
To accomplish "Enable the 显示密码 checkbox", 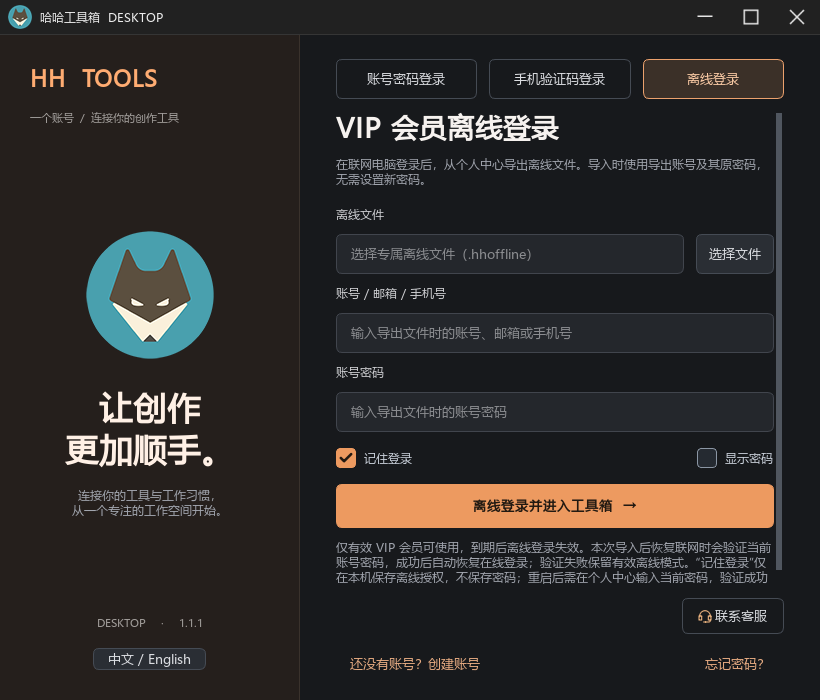I will (x=707, y=458).
